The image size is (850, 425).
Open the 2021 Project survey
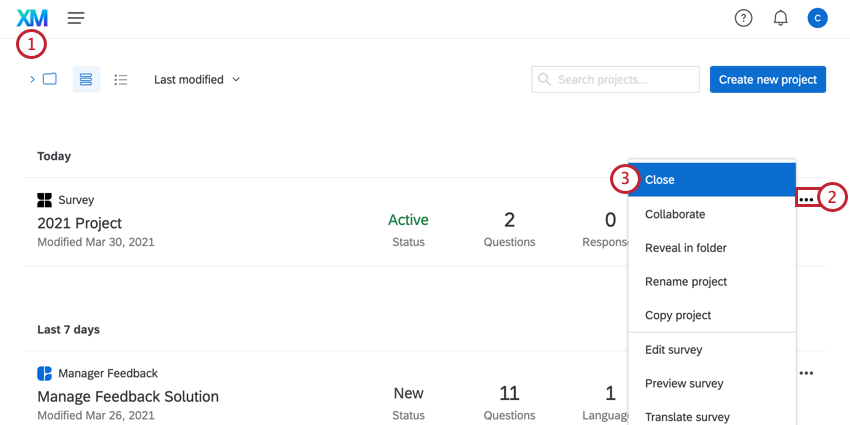[79, 223]
